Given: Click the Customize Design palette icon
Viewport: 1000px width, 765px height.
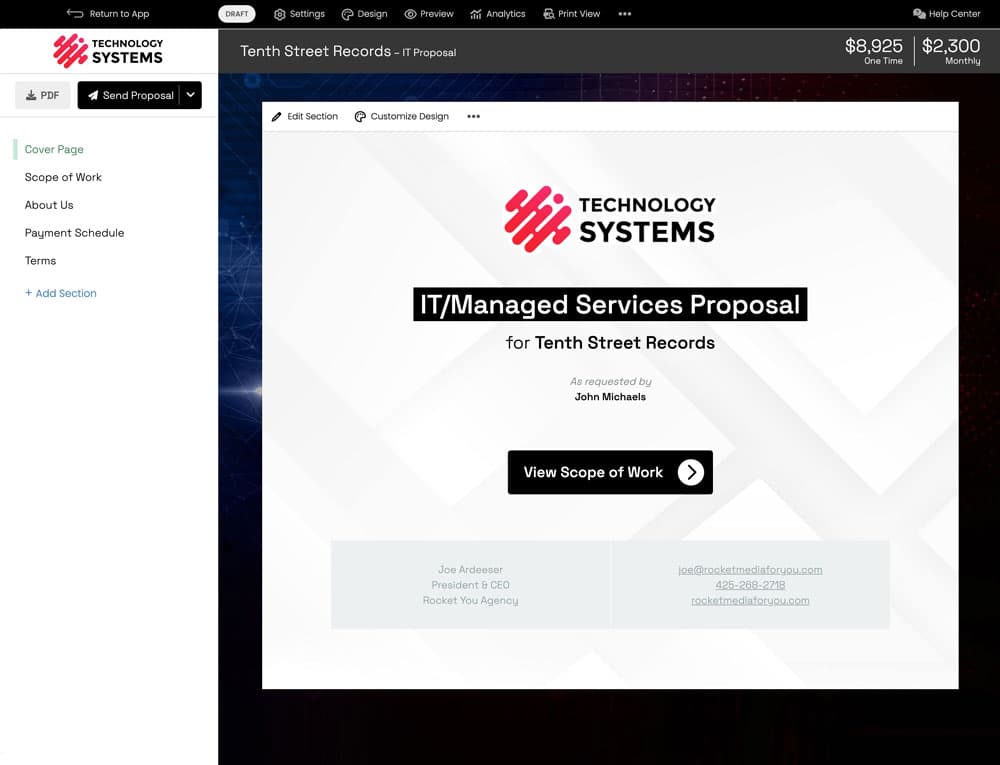Looking at the screenshot, I should pos(360,117).
